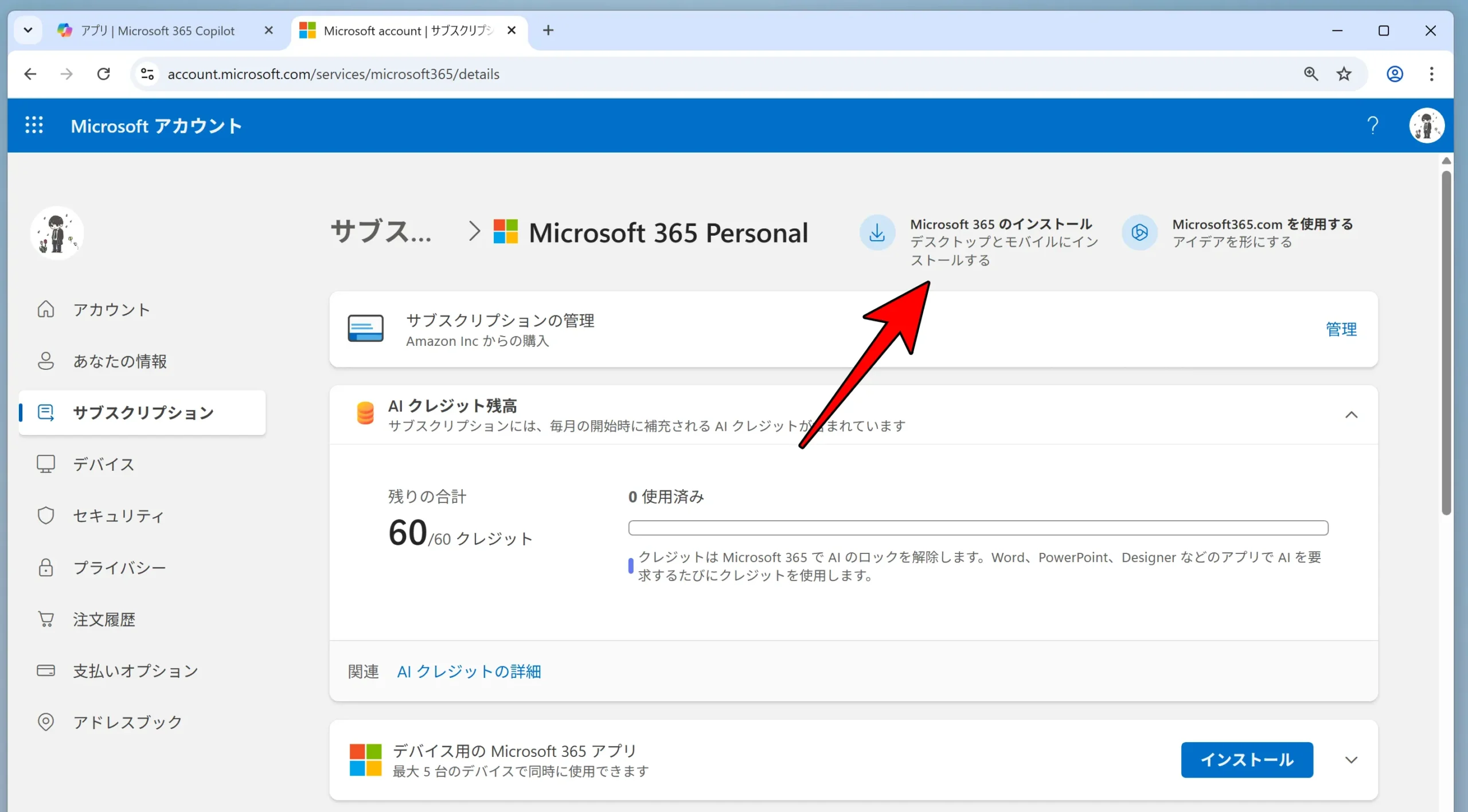Open Microsoft 365 のインストール link
1468x812 pixels.
(x=1001, y=224)
